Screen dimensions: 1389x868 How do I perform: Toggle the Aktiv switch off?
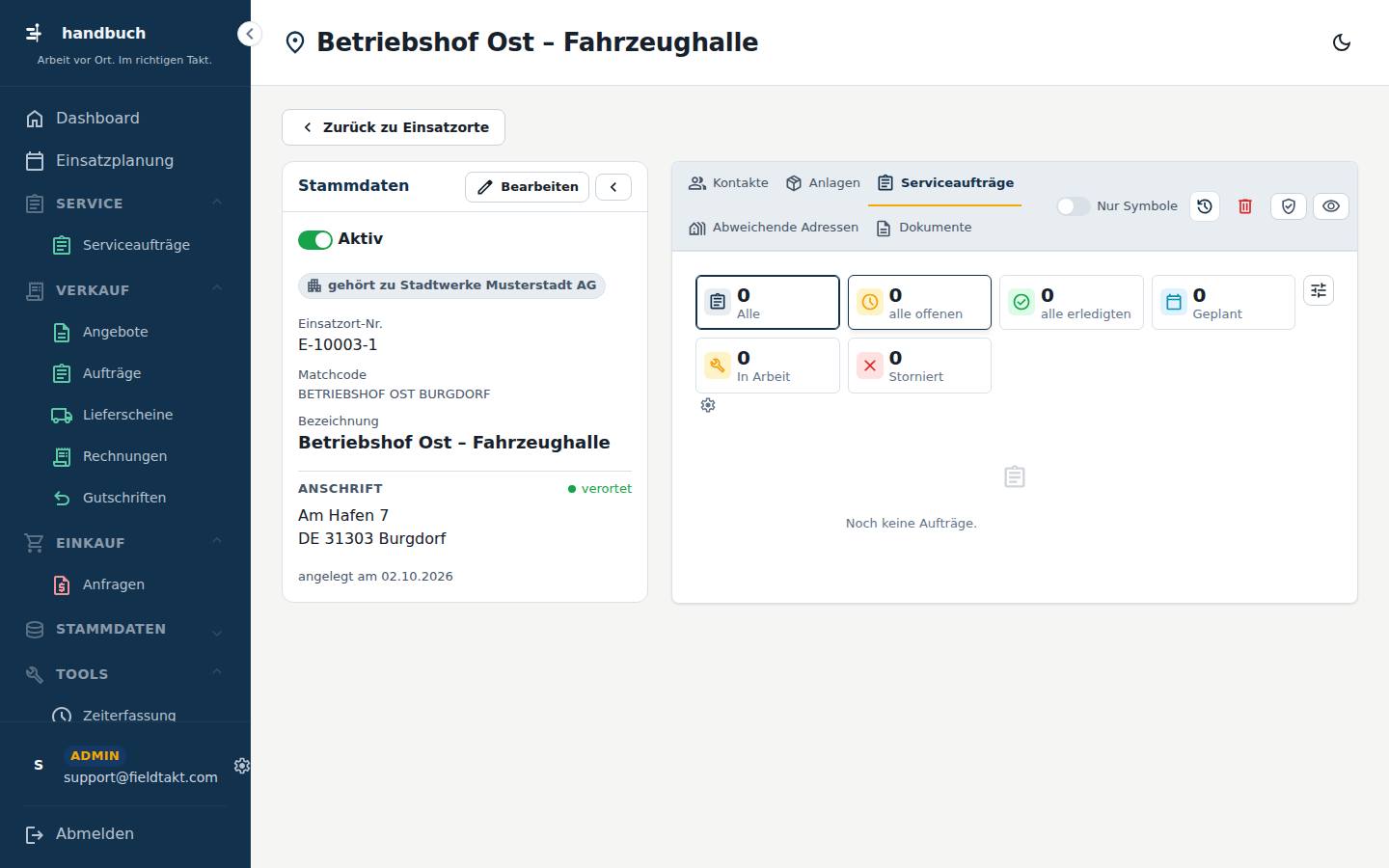[x=314, y=240]
